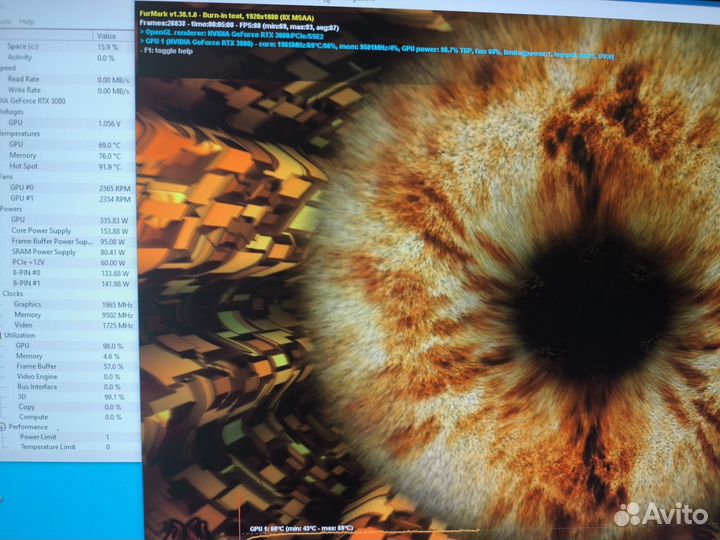Select the Bus Interface row
This screenshot has height=540, width=720.
tap(68, 387)
